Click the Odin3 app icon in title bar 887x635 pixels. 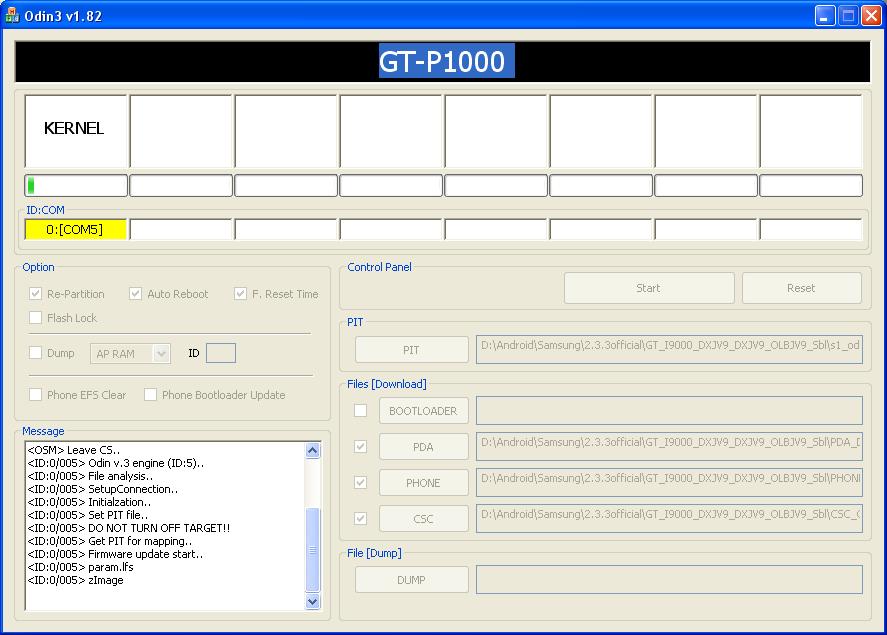12,15
